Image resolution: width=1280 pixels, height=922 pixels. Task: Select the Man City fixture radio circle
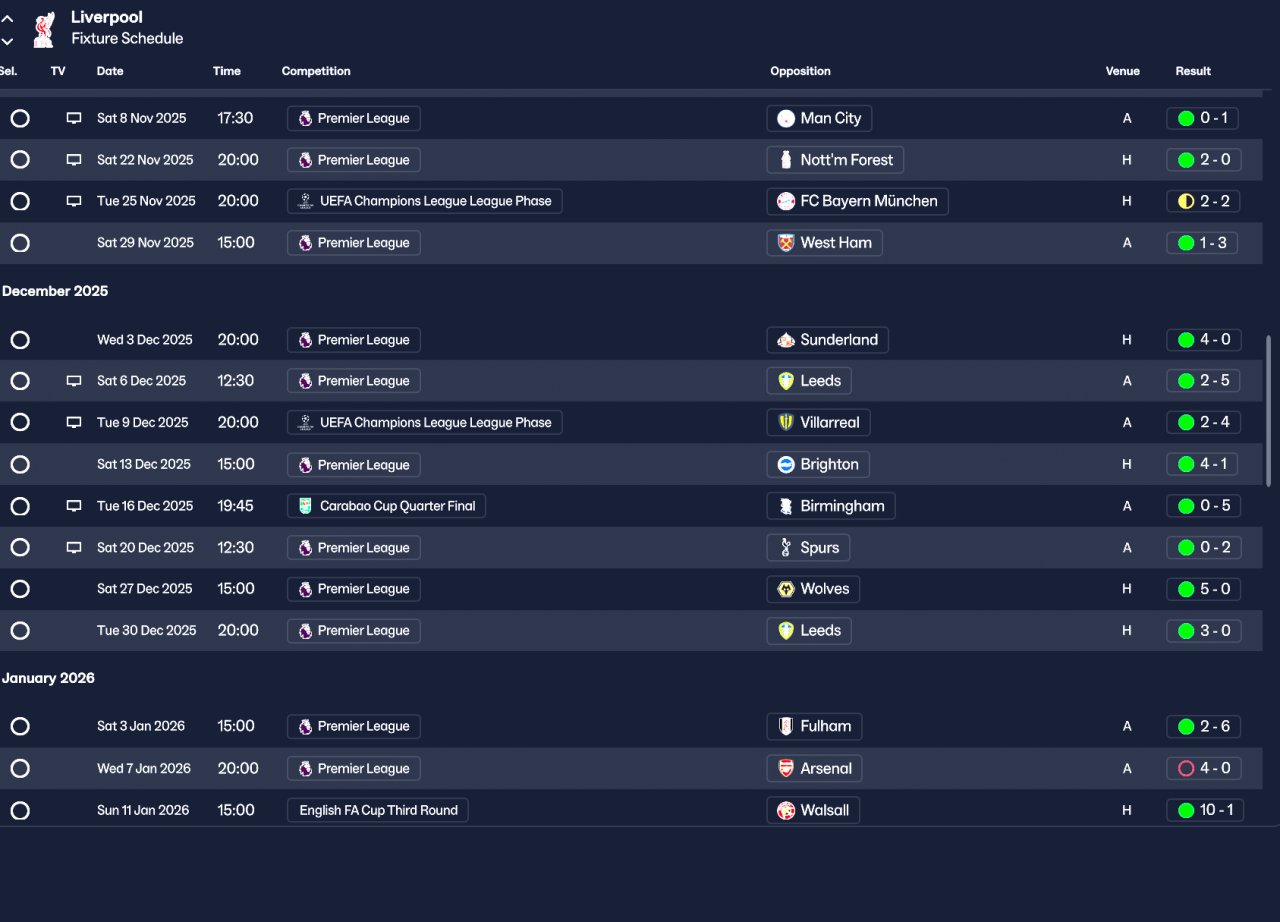click(20, 118)
